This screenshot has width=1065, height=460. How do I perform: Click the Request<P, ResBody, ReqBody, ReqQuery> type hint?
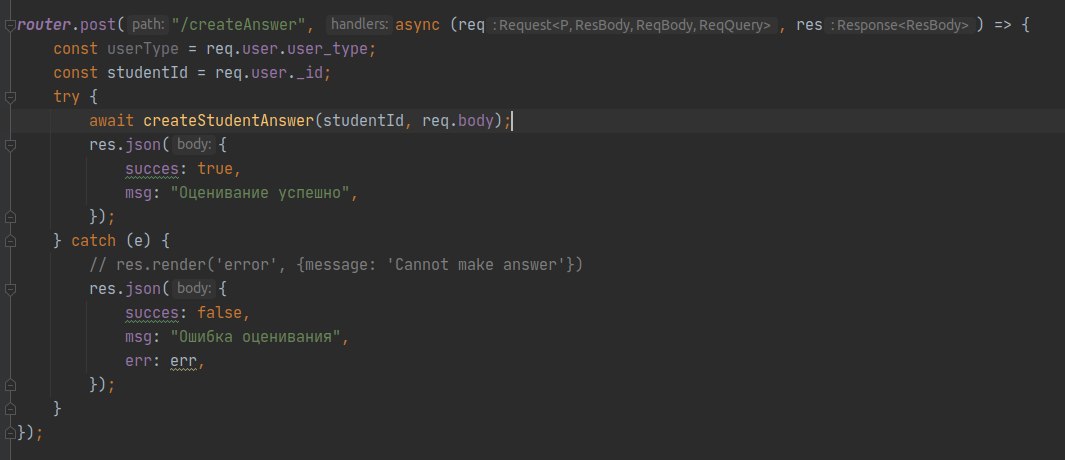[x=632, y=26]
